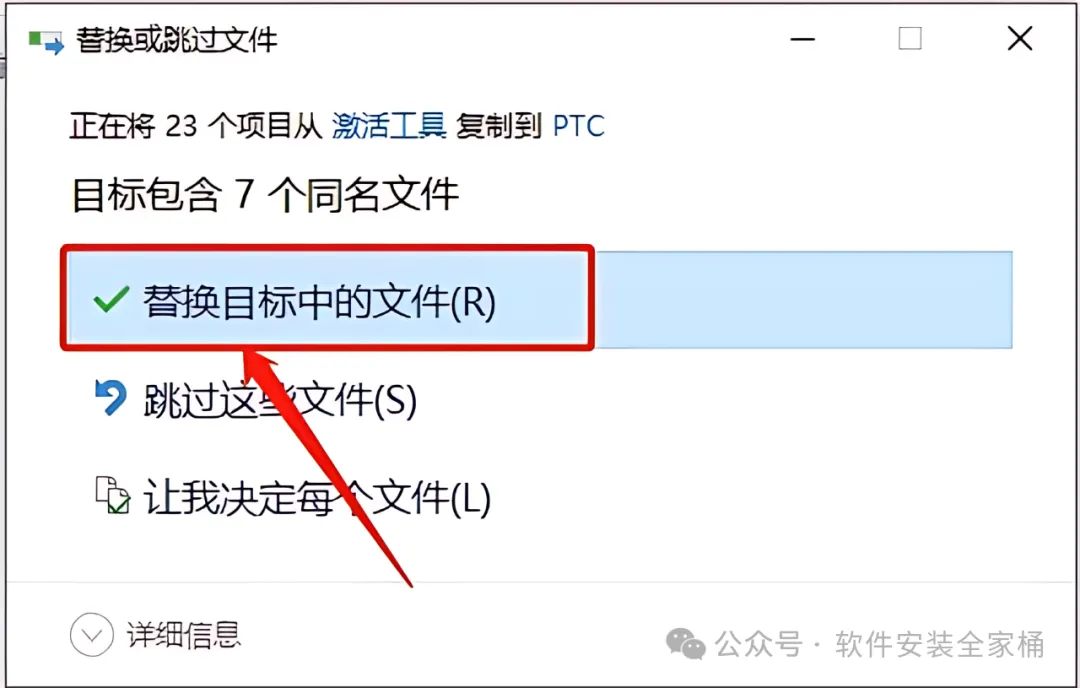This screenshot has width=1080, height=688.
Task: Close the 替换或跳过文件 dialog
Action: (1019, 39)
